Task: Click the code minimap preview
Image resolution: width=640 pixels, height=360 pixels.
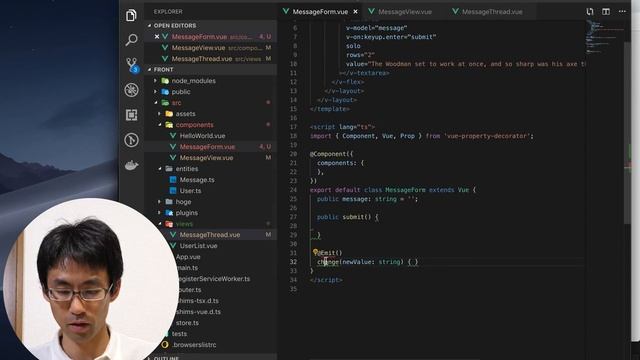Action: click(605, 37)
